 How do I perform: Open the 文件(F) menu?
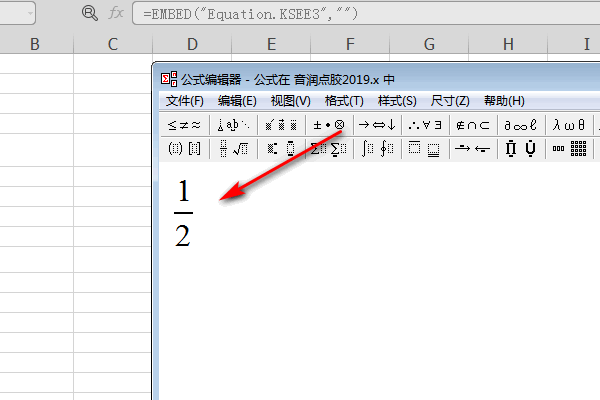(184, 101)
